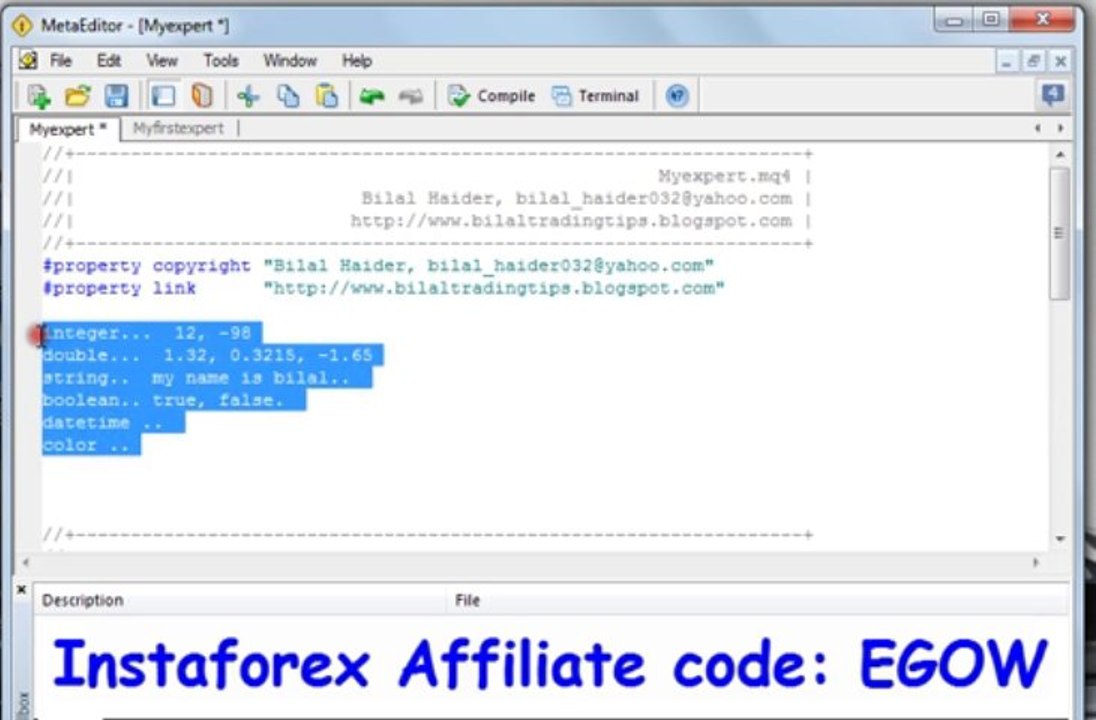1096x720 pixels.
Task: Close the Toolbox panel with X
Action: coord(21,590)
